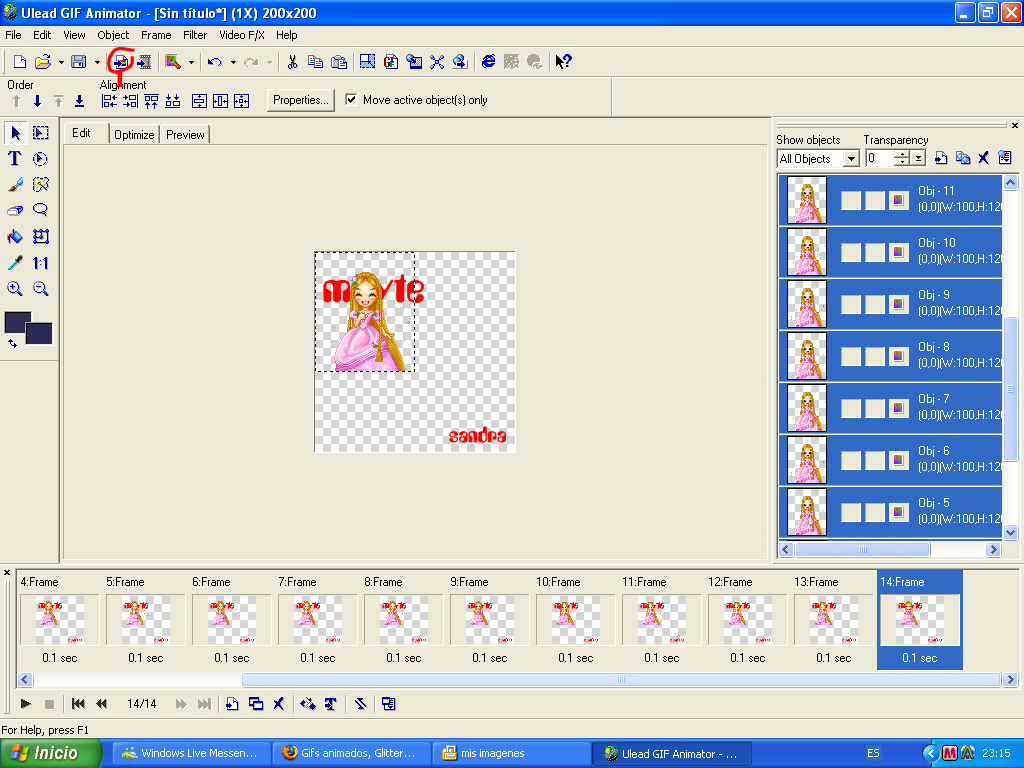Select the Paintbrush tool
Screen dimensions: 1024x768
click(16, 185)
